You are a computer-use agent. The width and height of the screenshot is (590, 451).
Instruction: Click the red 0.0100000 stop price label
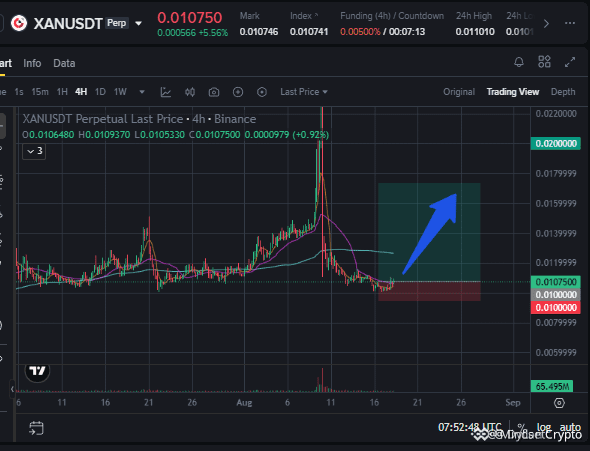point(556,308)
